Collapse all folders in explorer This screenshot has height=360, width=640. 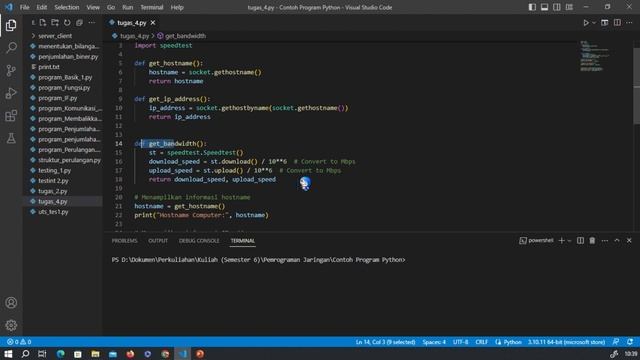[79, 23]
